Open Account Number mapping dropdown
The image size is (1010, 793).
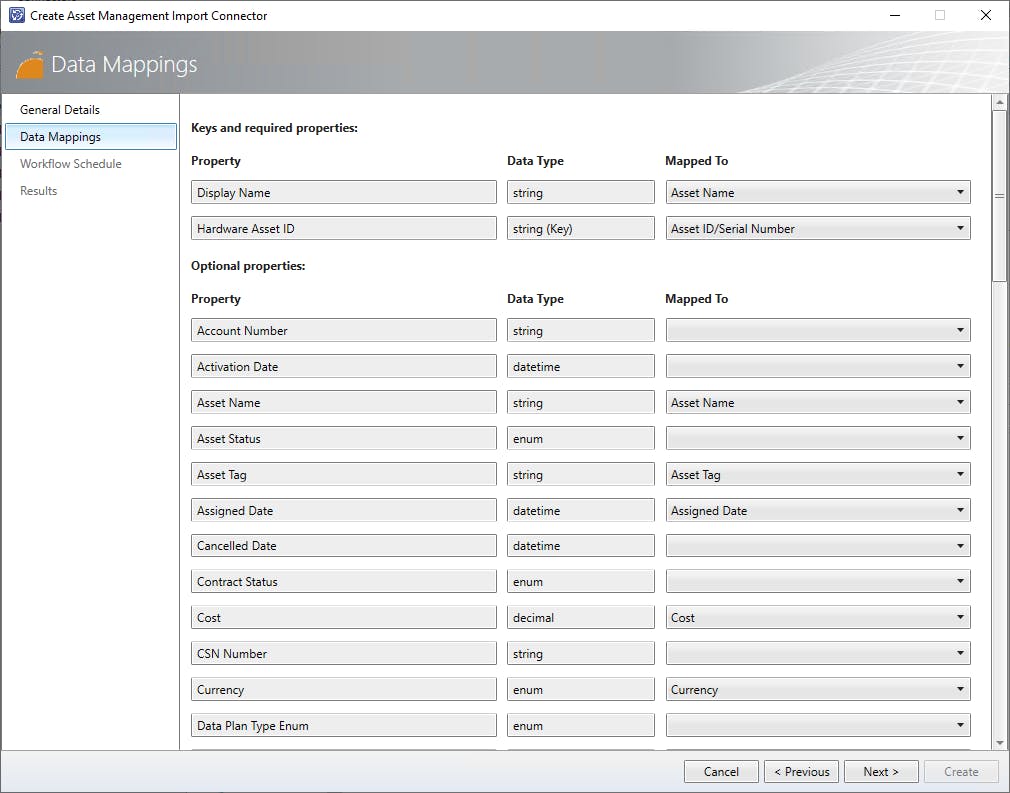tap(817, 331)
